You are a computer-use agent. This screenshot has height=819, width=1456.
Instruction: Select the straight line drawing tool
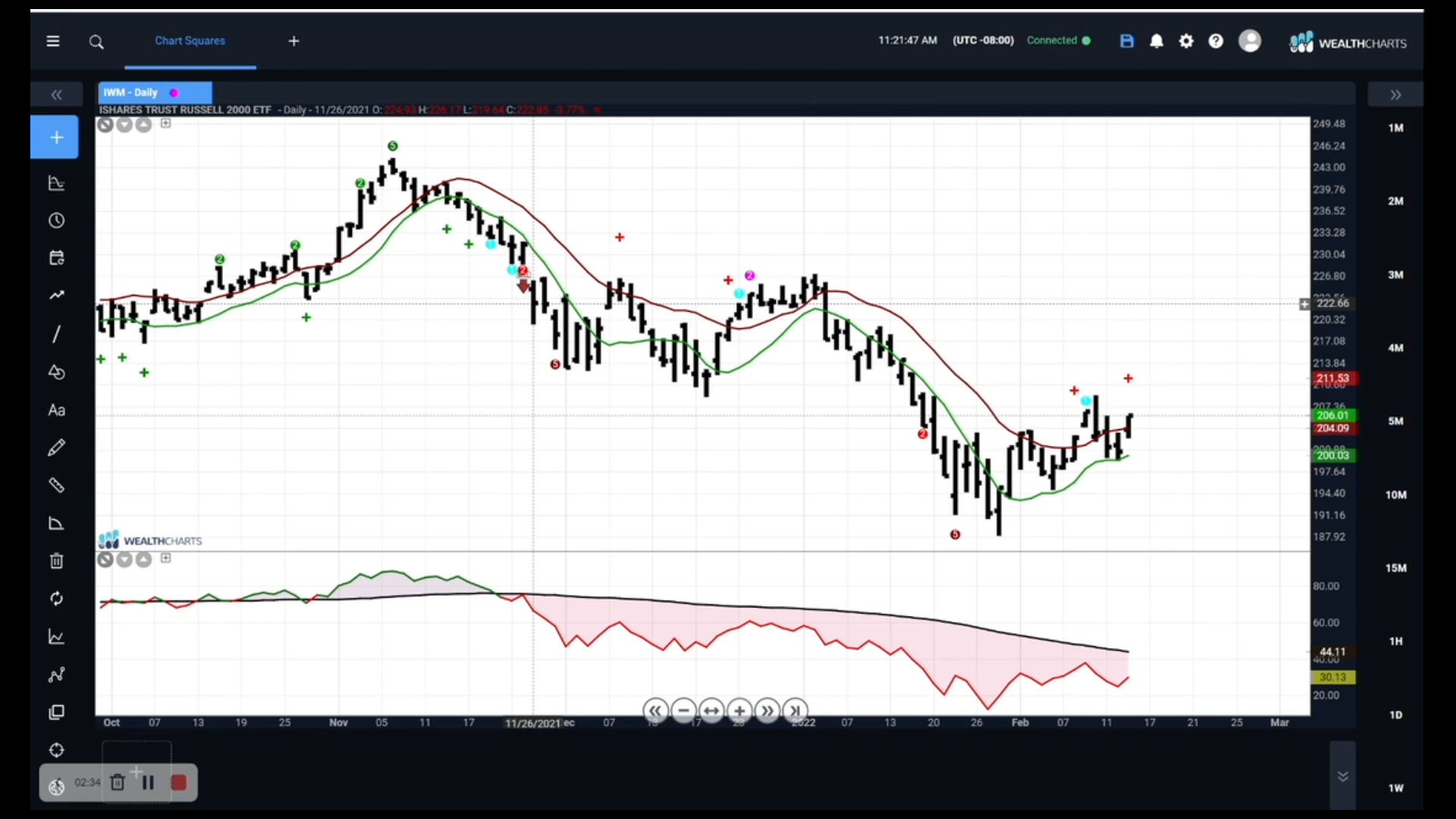coord(56,334)
